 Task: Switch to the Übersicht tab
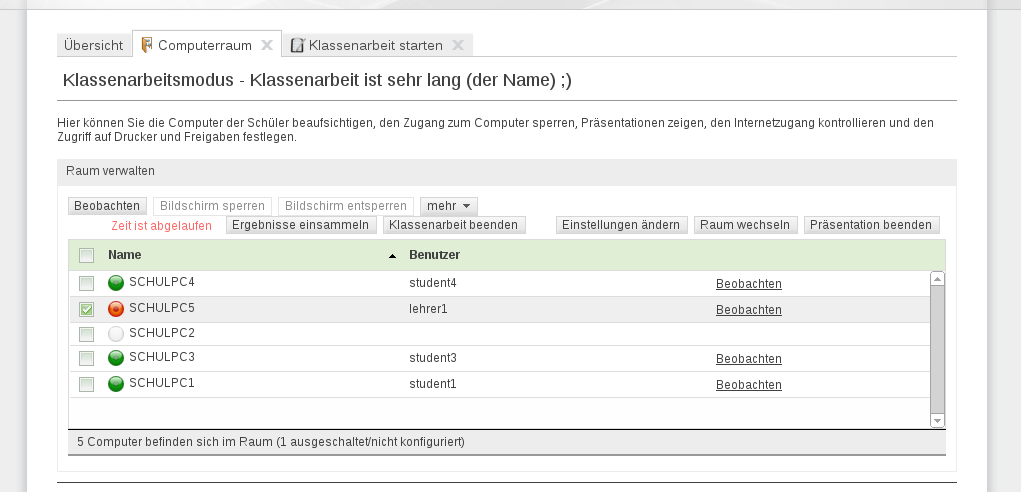click(x=93, y=45)
